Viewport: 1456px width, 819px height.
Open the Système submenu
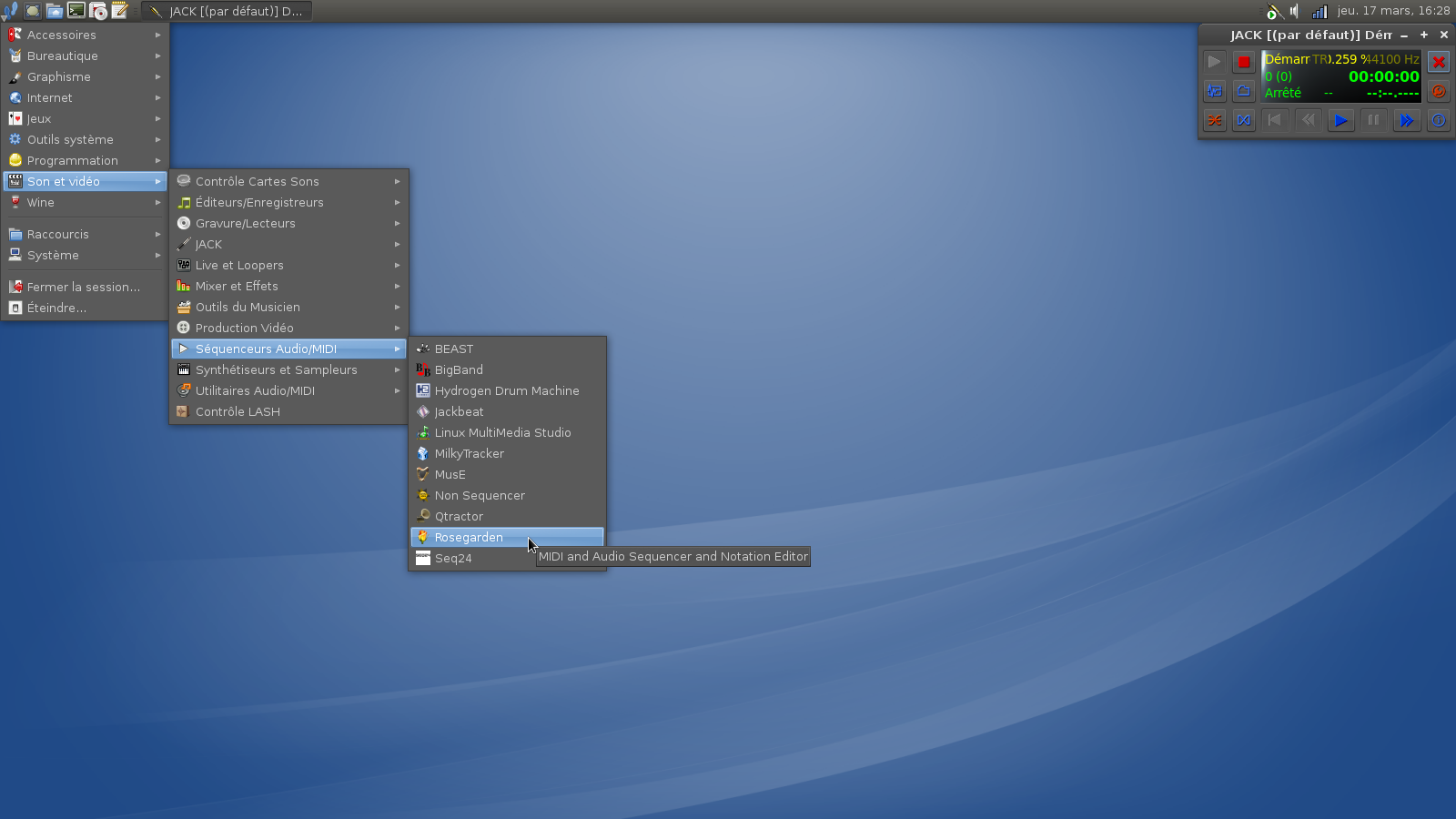(85, 255)
